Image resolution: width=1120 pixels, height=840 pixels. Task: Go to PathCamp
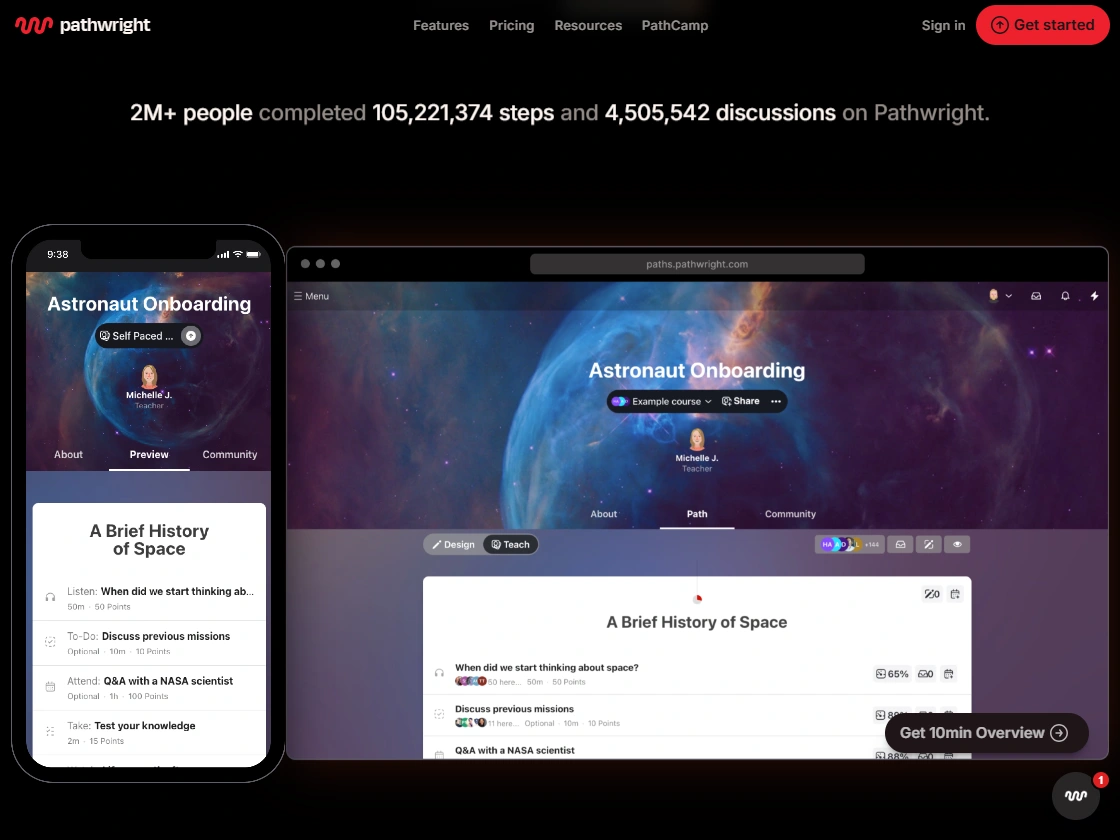[x=674, y=25]
